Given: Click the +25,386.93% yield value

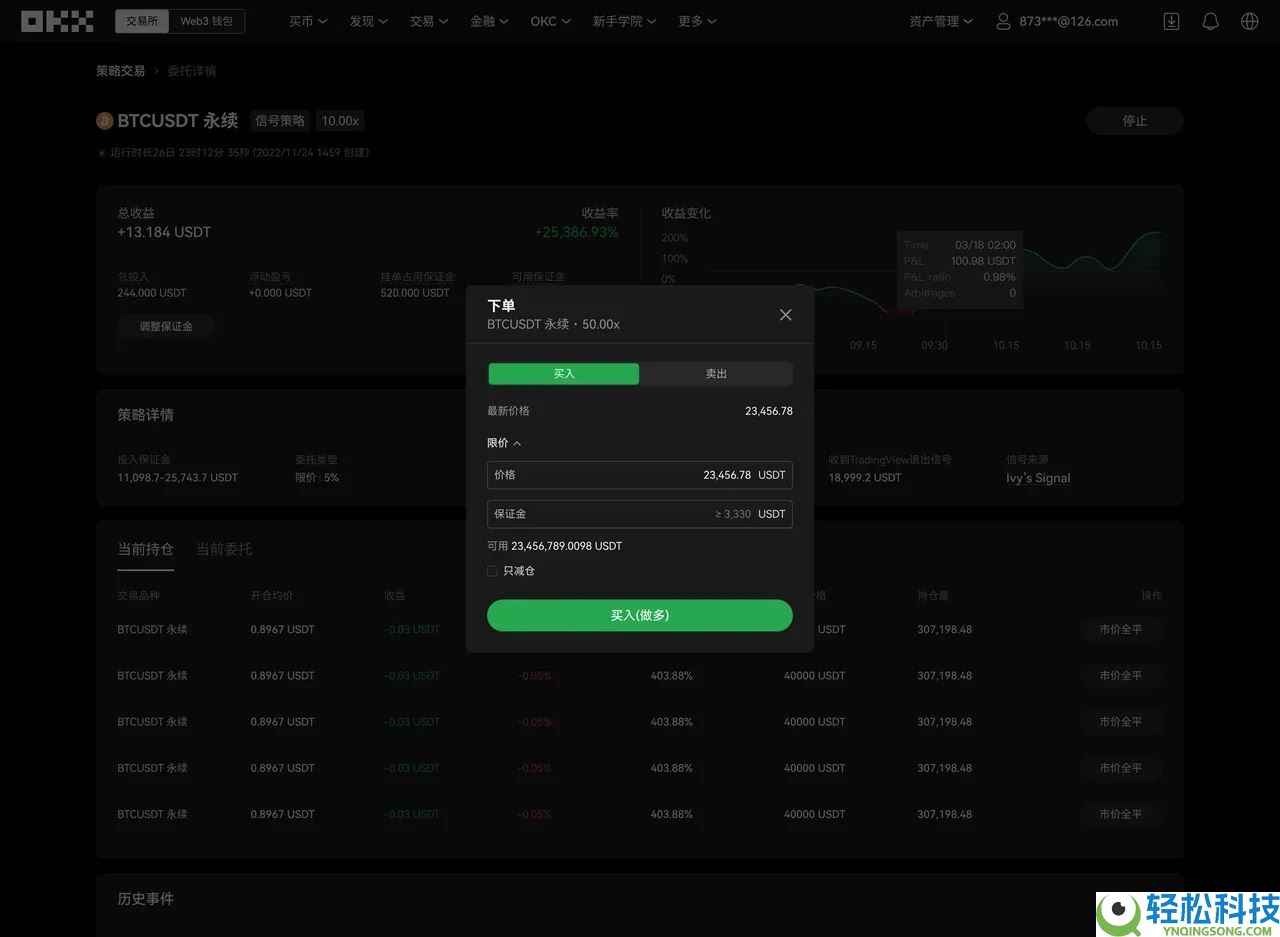Looking at the screenshot, I should pyautogui.click(x=576, y=232).
